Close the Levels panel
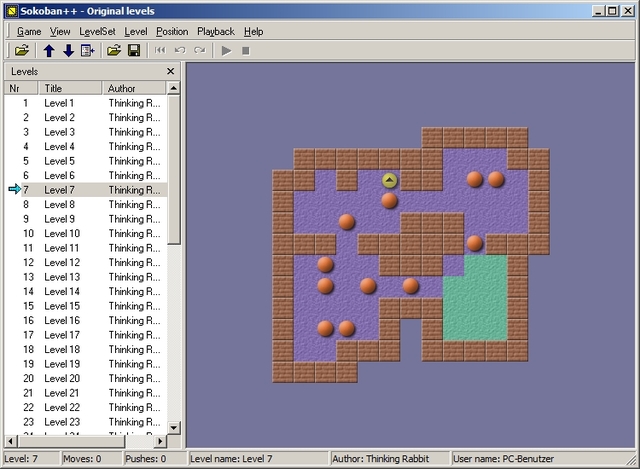640x469 pixels. [x=171, y=71]
